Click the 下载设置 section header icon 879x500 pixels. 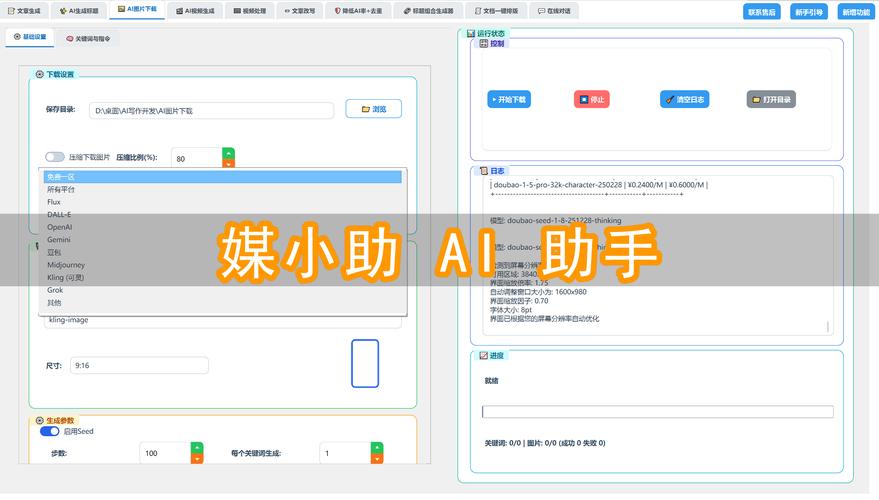39,75
